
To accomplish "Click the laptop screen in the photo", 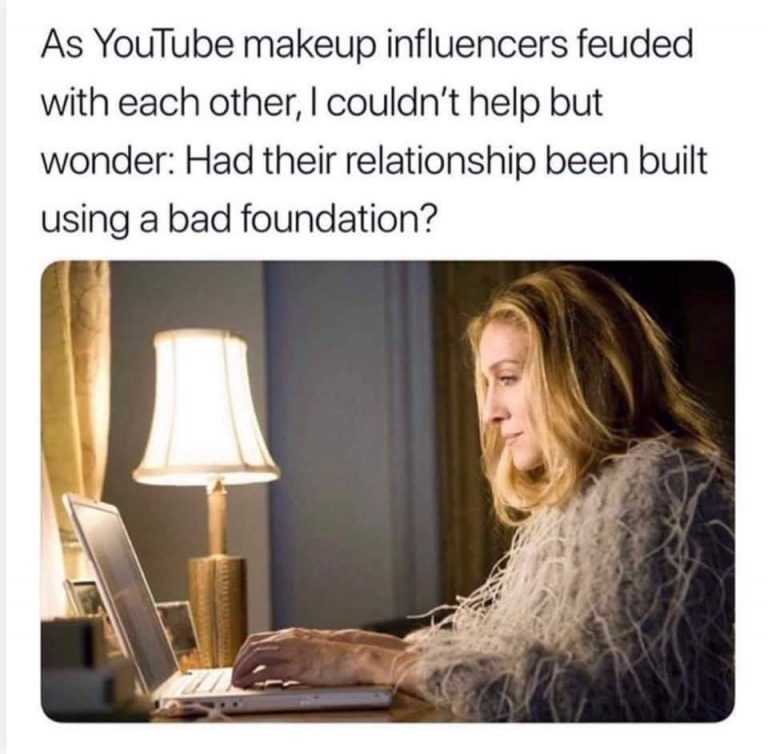I will coord(127,590).
